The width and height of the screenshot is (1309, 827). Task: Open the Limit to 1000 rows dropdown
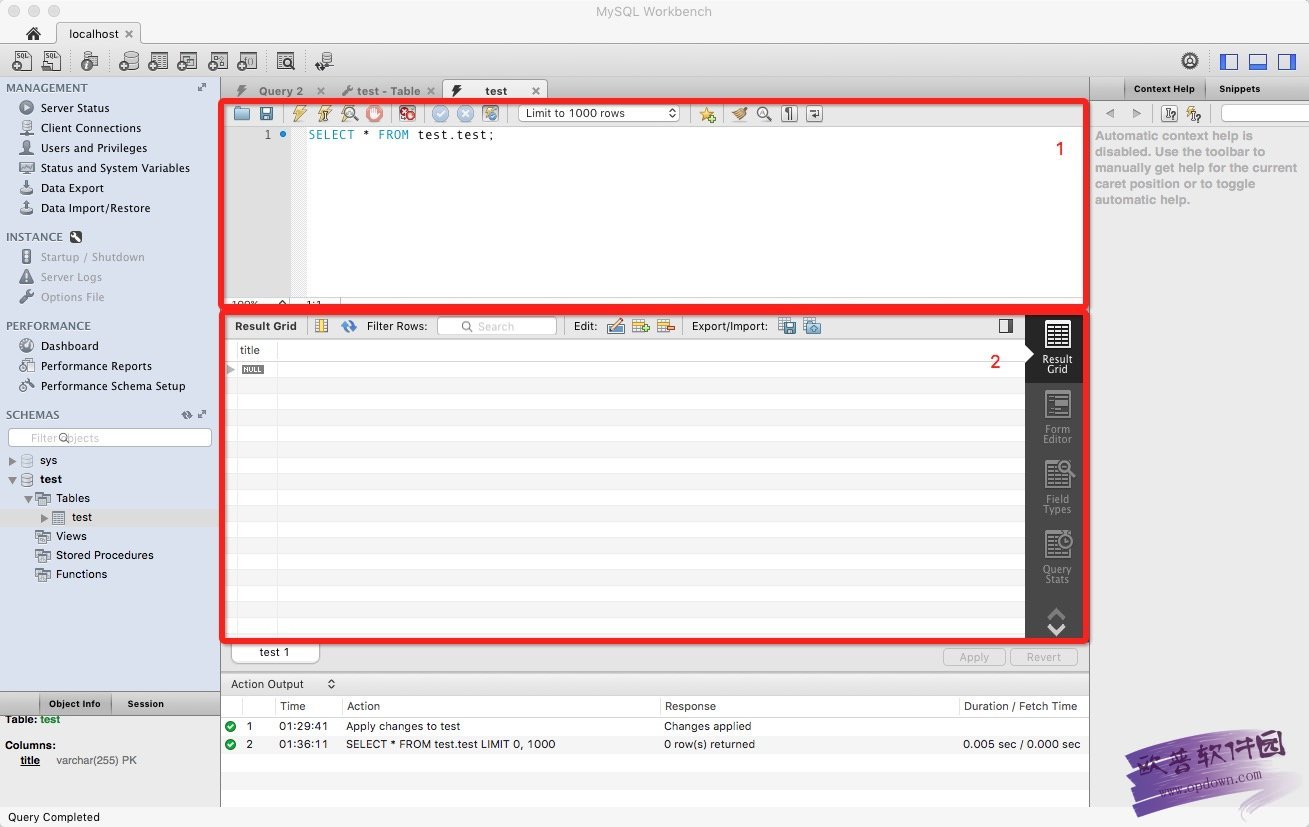598,113
